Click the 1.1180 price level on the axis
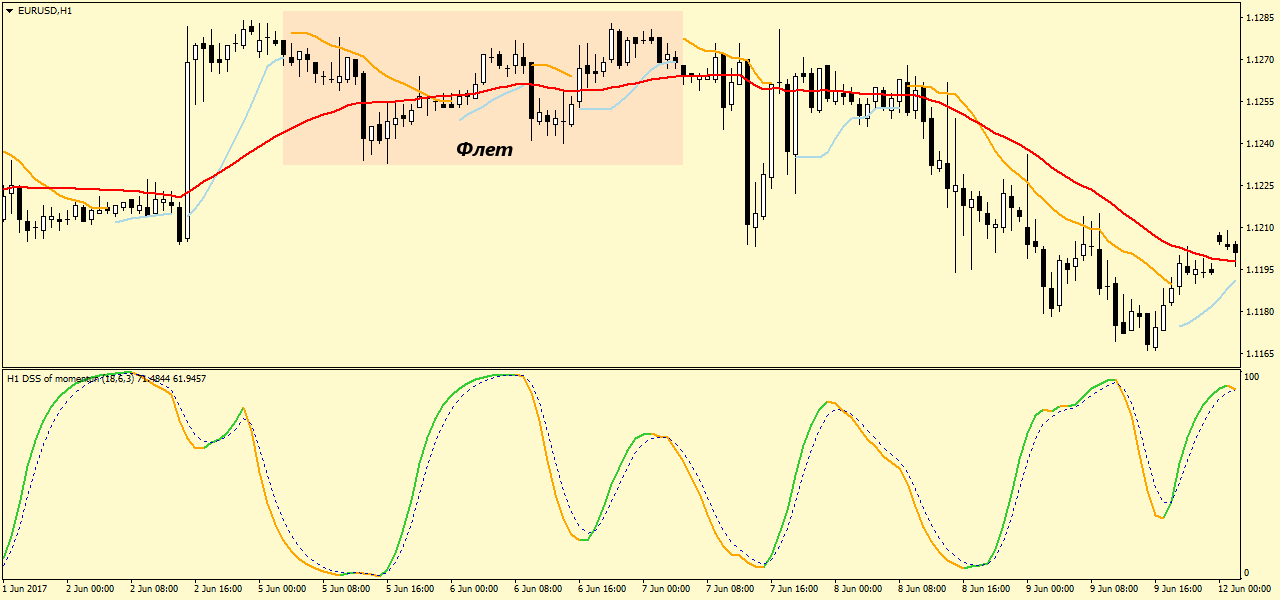1280x600 pixels. pyautogui.click(x=1258, y=311)
